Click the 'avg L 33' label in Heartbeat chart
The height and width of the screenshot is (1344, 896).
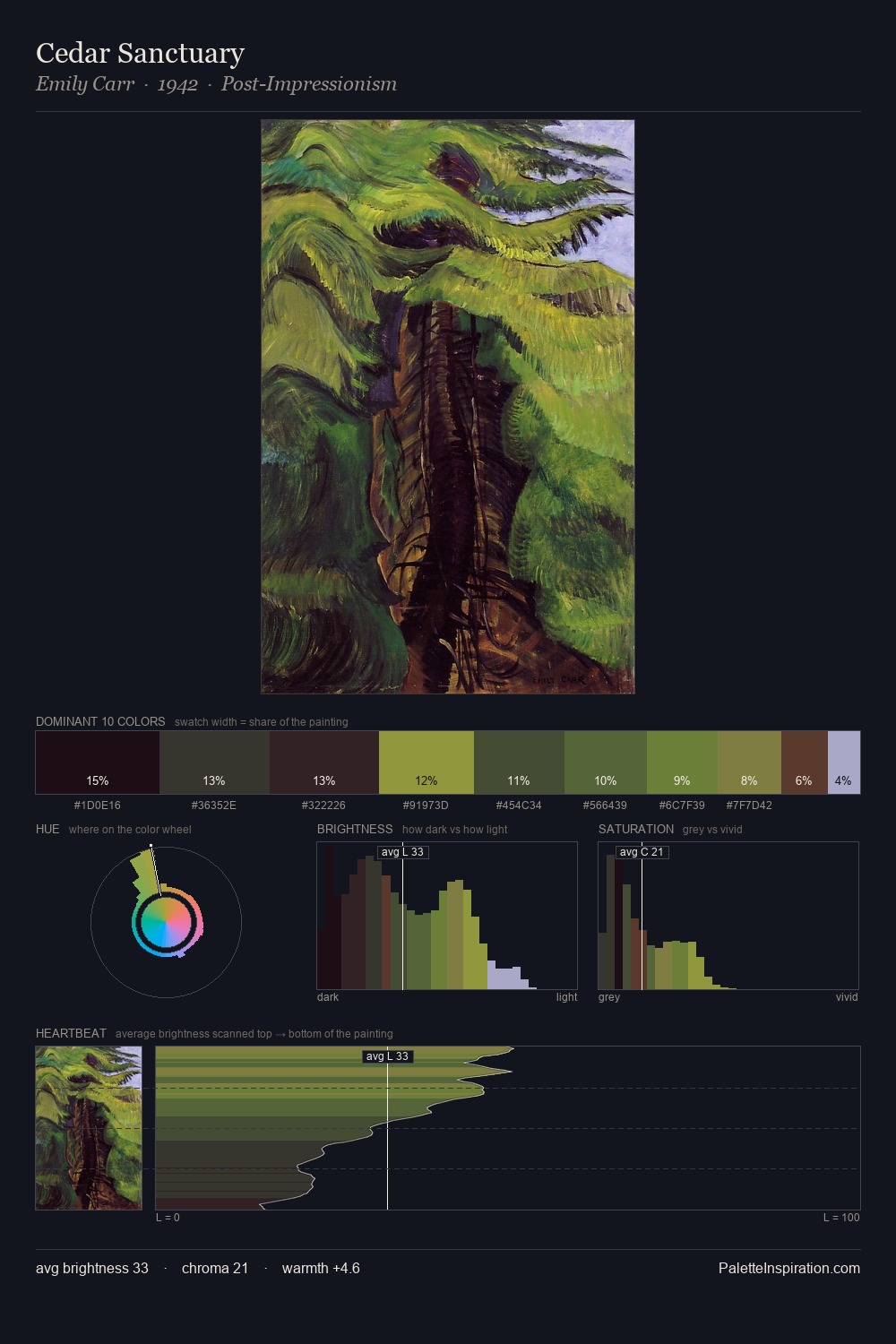(387, 1056)
